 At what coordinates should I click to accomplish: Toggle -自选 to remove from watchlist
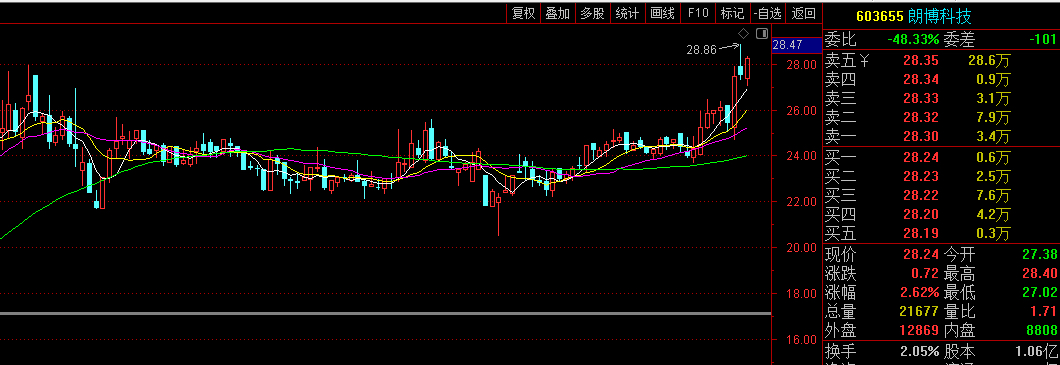(x=769, y=13)
